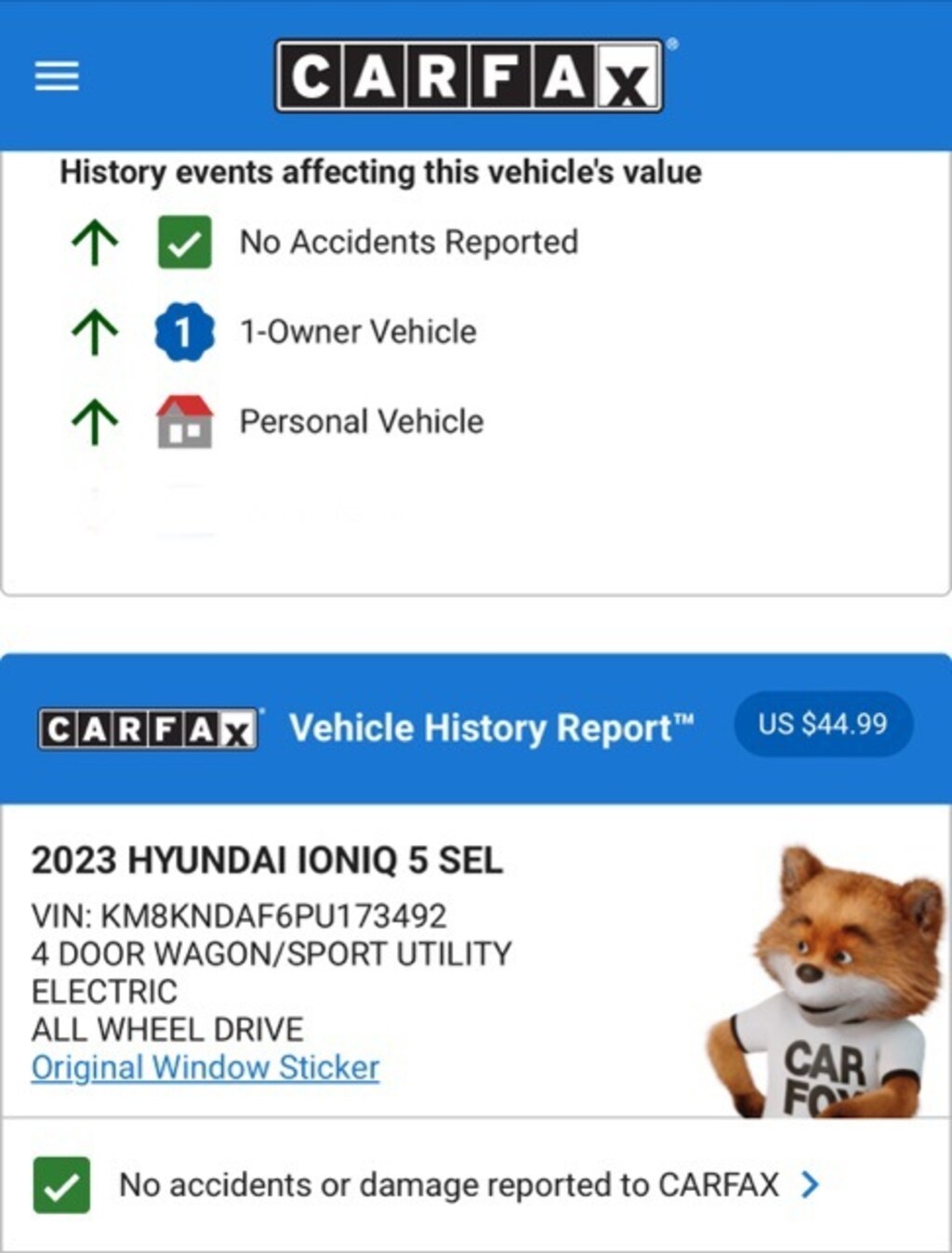Click the 1-Owner Vehicle label
The image size is (952, 1253).
point(358,332)
